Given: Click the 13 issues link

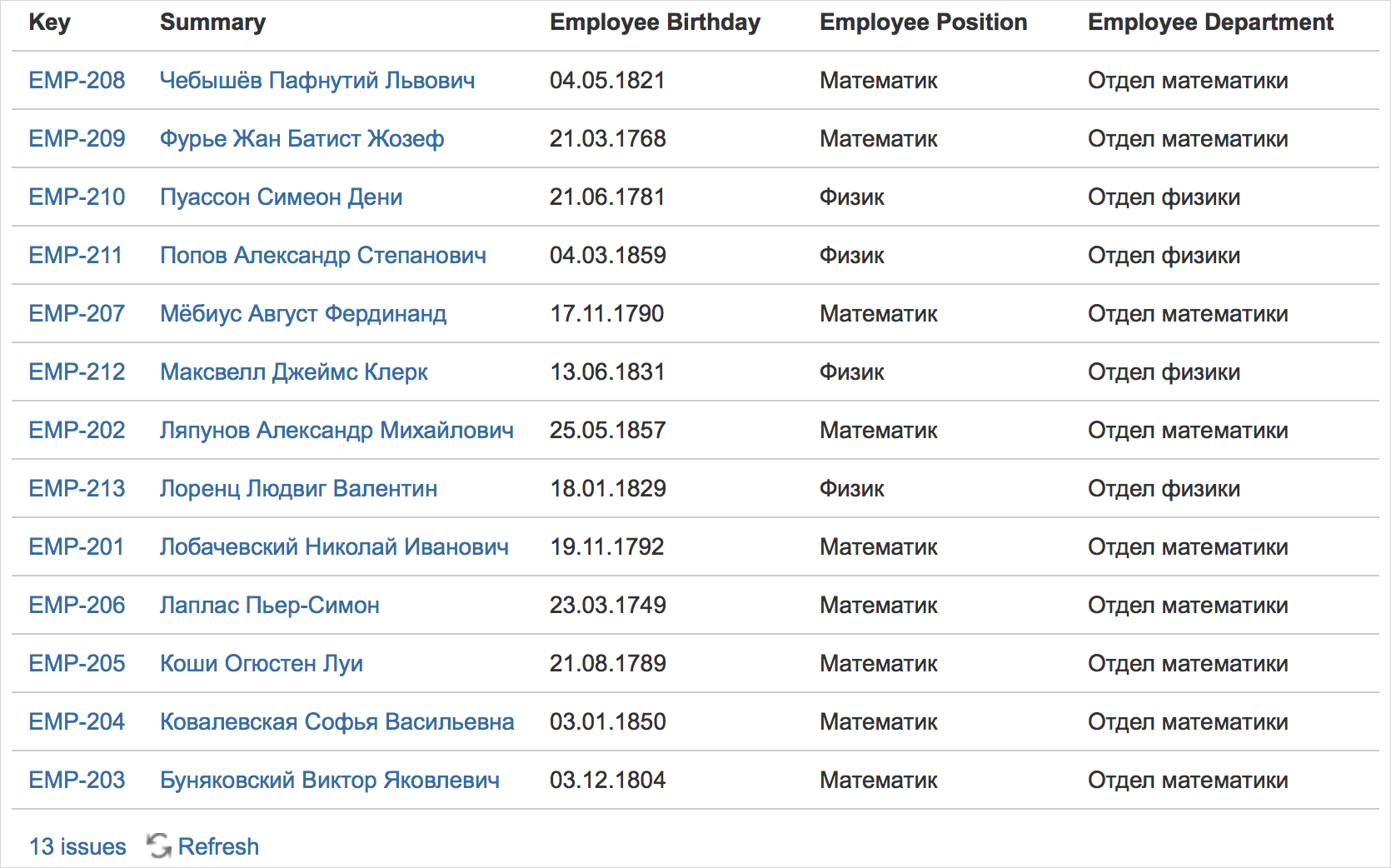Looking at the screenshot, I should pyautogui.click(x=77, y=846).
